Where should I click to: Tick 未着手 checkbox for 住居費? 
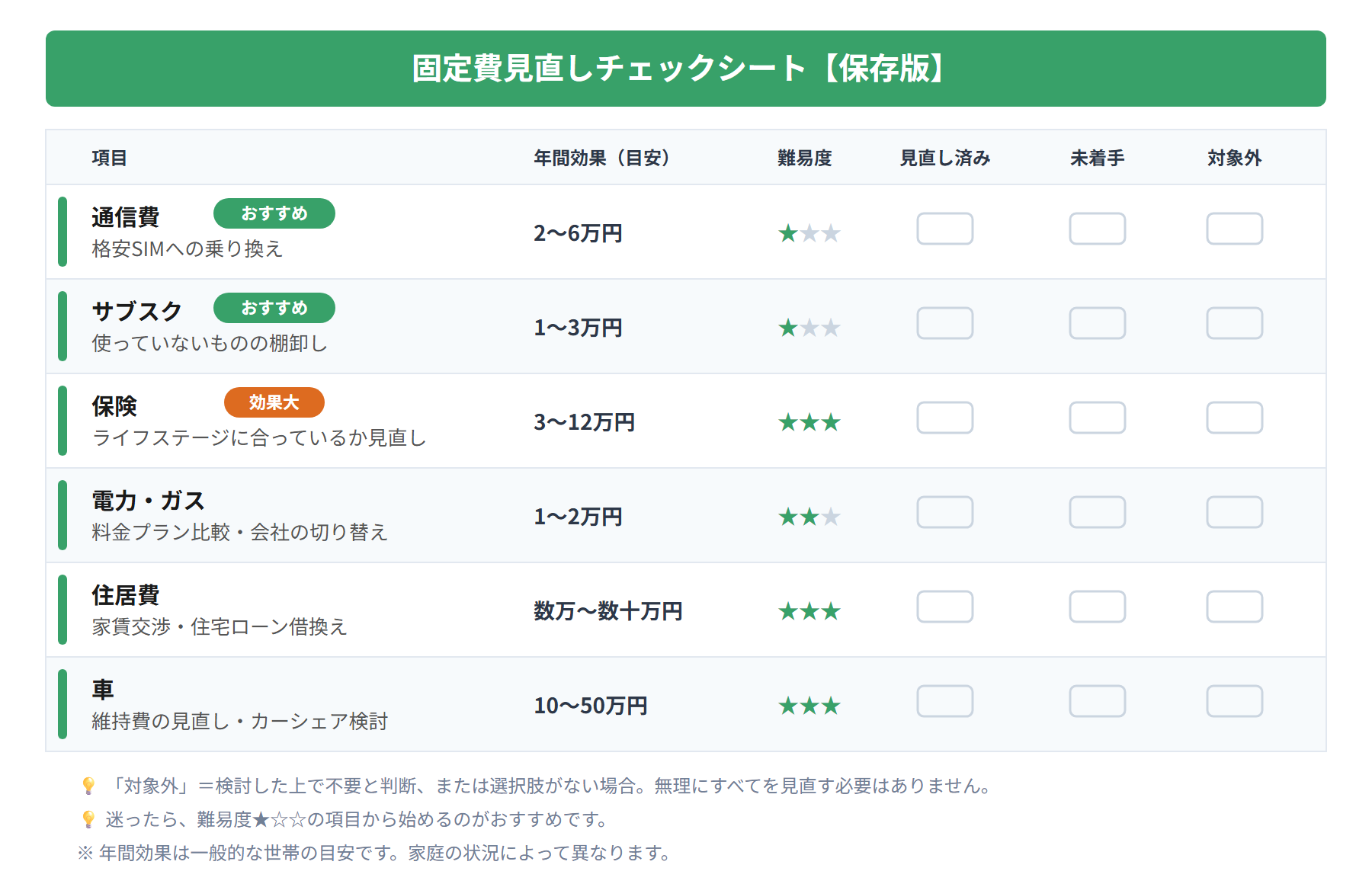1097,607
